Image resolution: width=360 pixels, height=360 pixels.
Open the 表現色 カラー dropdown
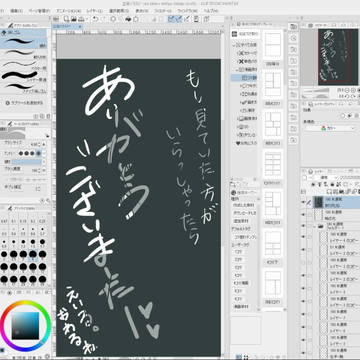[x=331, y=128]
